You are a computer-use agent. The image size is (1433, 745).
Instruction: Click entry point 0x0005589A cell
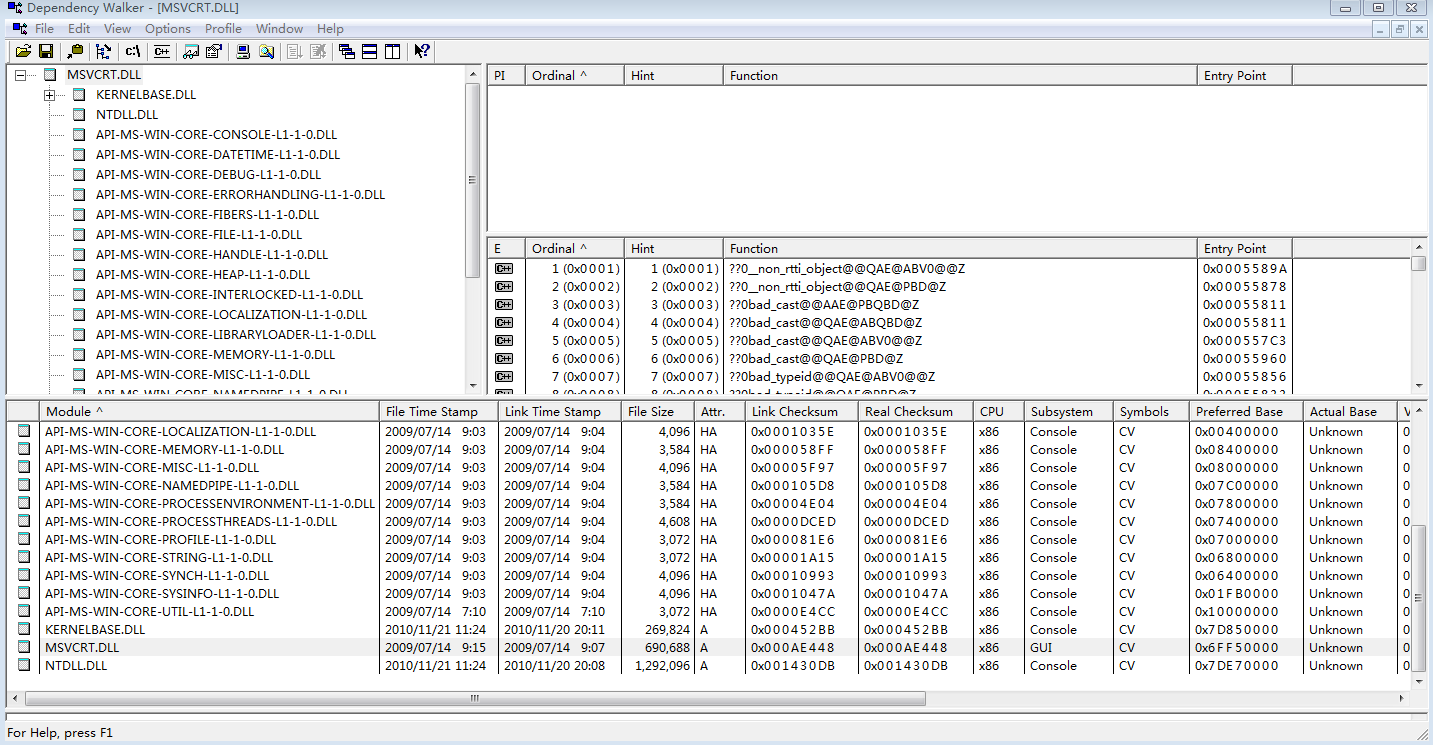(x=1245, y=269)
